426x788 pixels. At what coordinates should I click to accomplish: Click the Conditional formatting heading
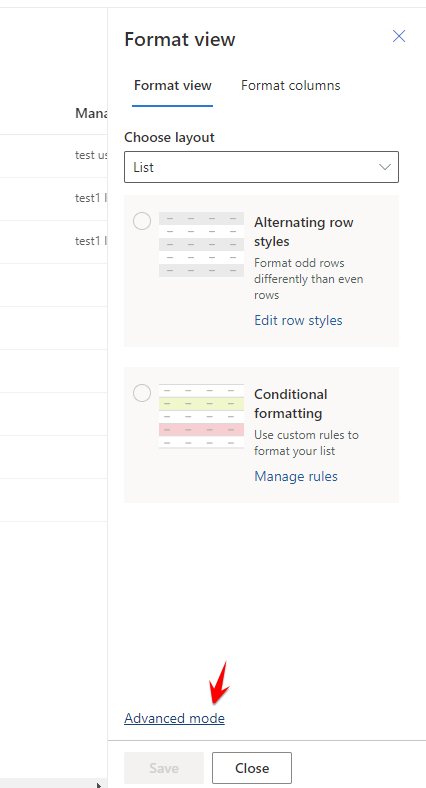coord(290,404)
